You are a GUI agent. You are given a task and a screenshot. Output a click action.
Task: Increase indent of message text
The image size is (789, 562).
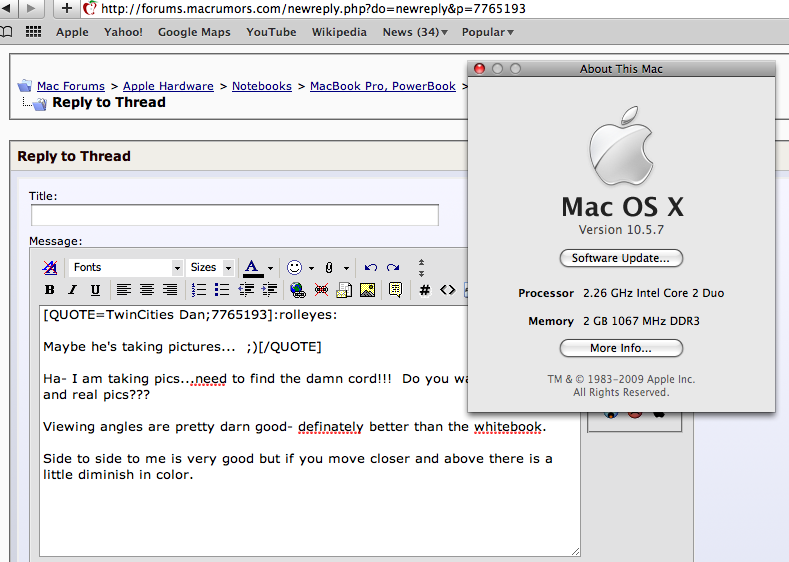click(270, 290)
